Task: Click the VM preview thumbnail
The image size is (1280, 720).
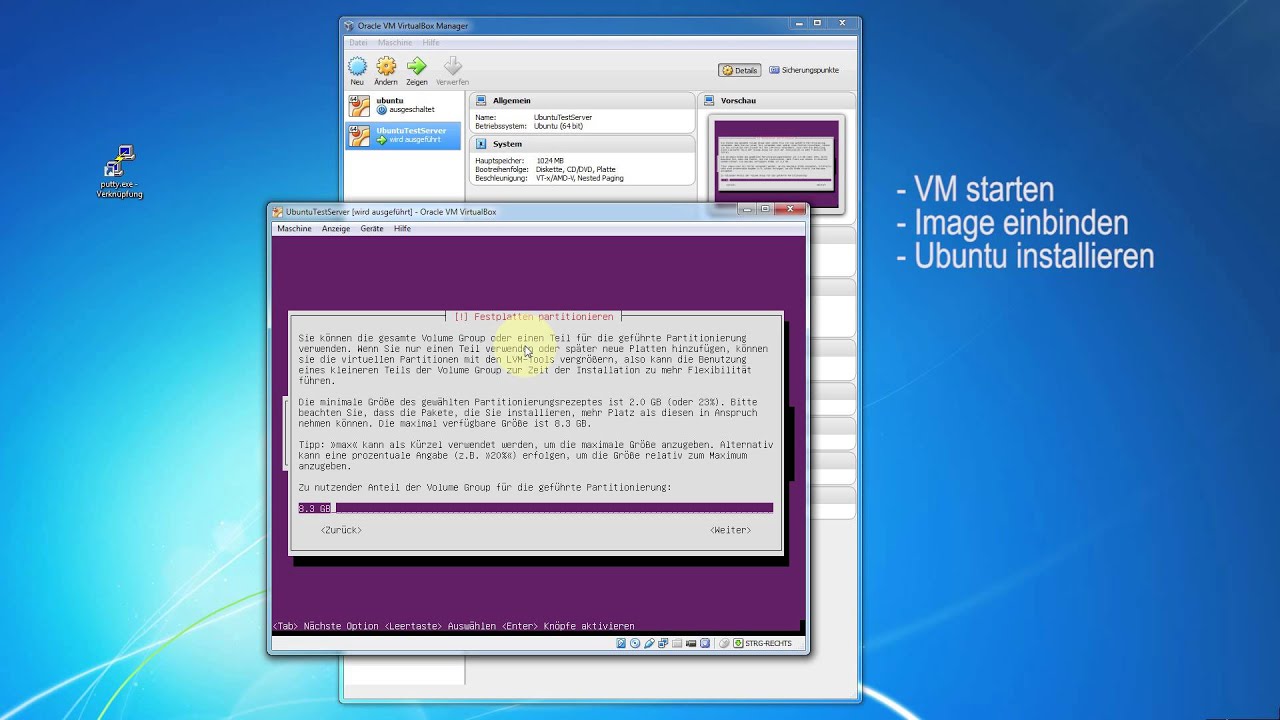Action: 777,163
